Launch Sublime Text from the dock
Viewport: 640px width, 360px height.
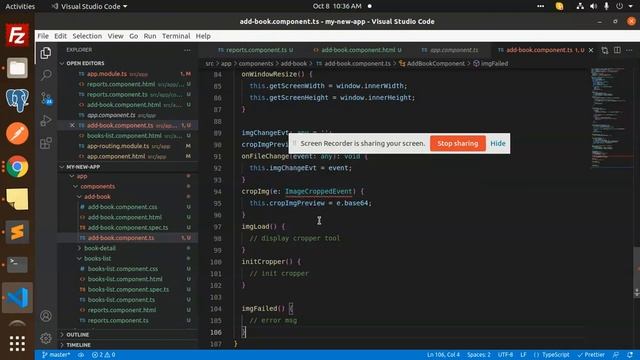(17, 232)
